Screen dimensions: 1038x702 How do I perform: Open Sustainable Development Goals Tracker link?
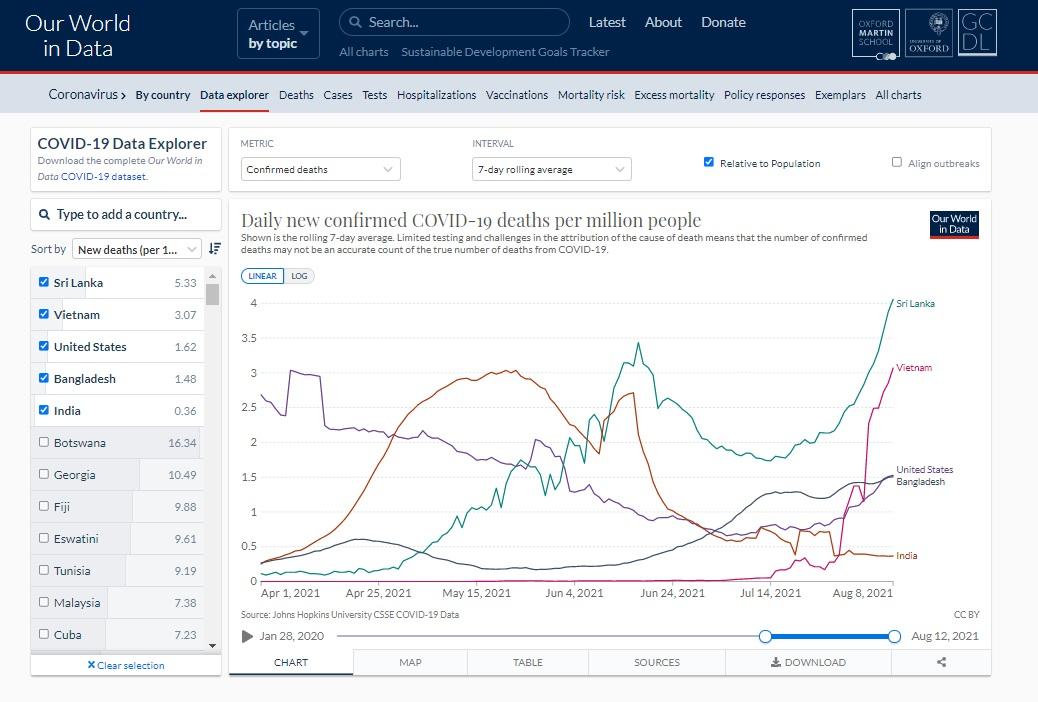point(505,52)
